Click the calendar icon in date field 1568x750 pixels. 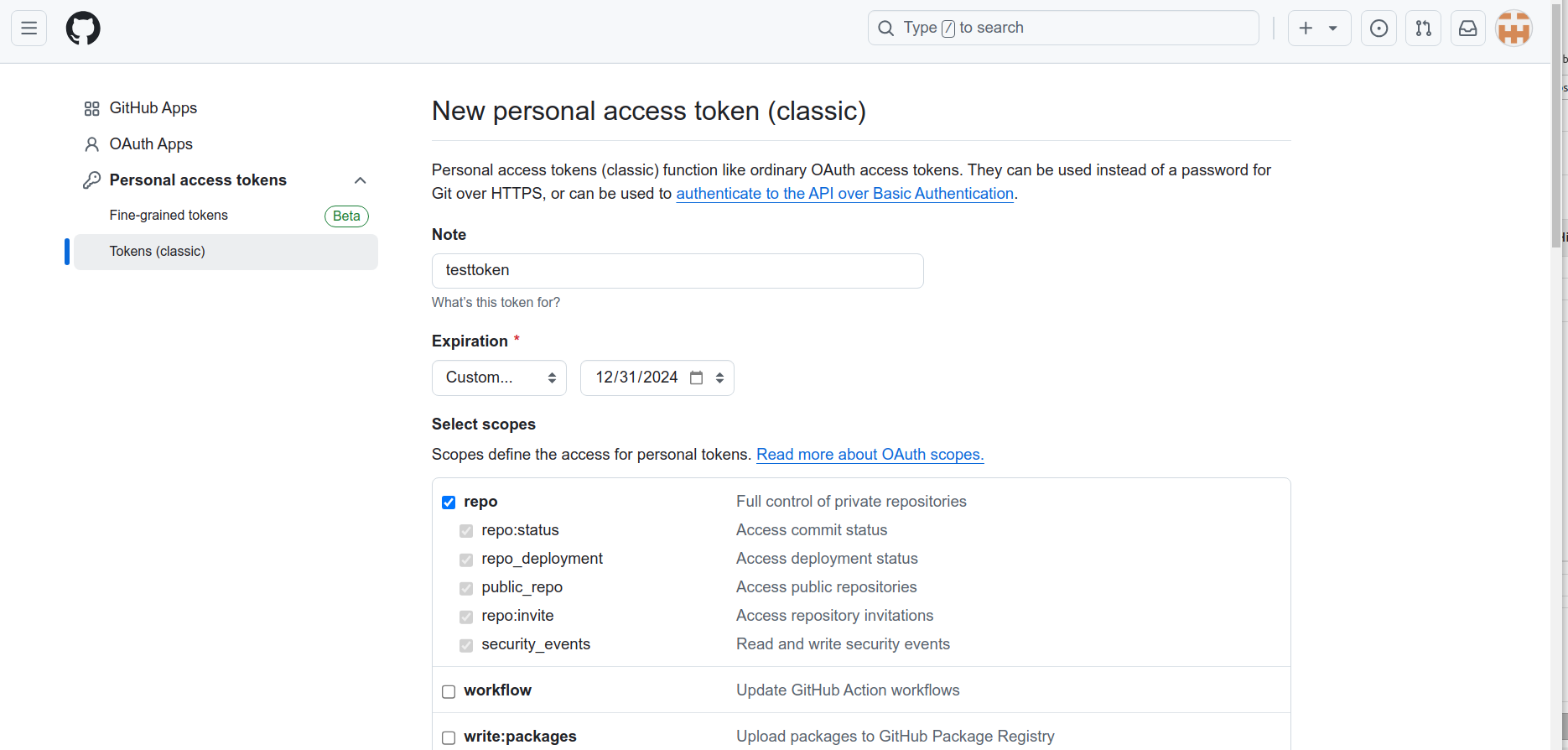696,378
